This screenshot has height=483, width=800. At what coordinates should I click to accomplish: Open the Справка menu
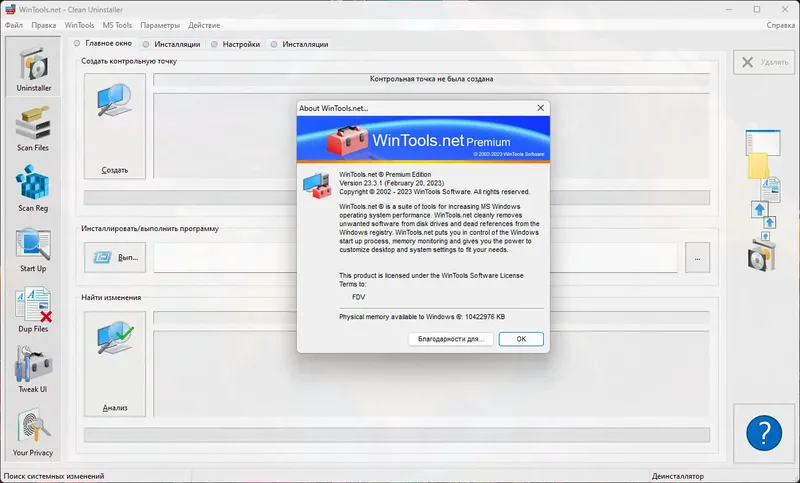[x=780, y=25]
